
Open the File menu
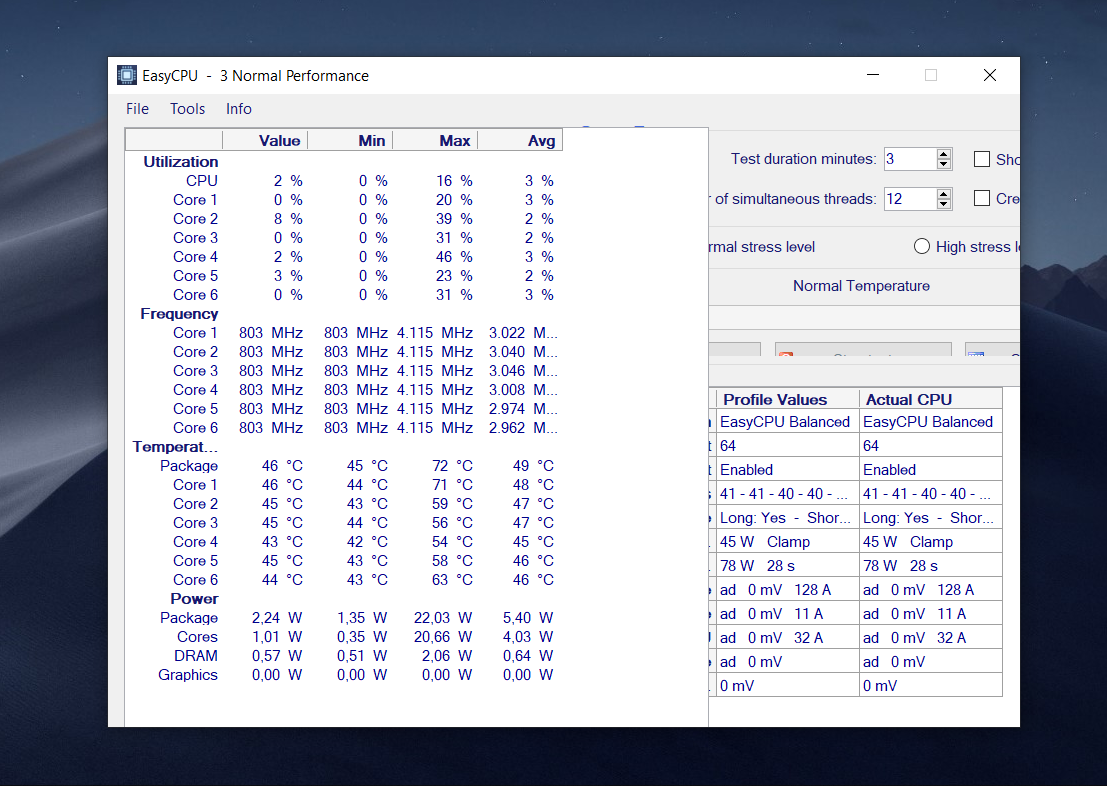coord(137,109)
